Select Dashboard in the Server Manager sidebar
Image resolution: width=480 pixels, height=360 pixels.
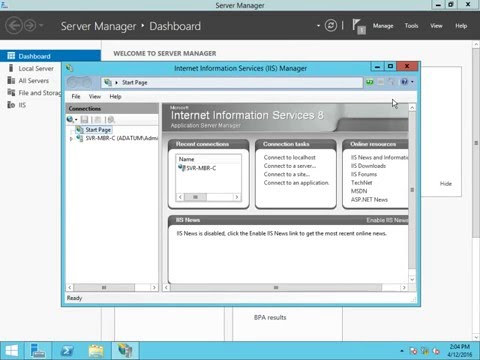point(50,56)
